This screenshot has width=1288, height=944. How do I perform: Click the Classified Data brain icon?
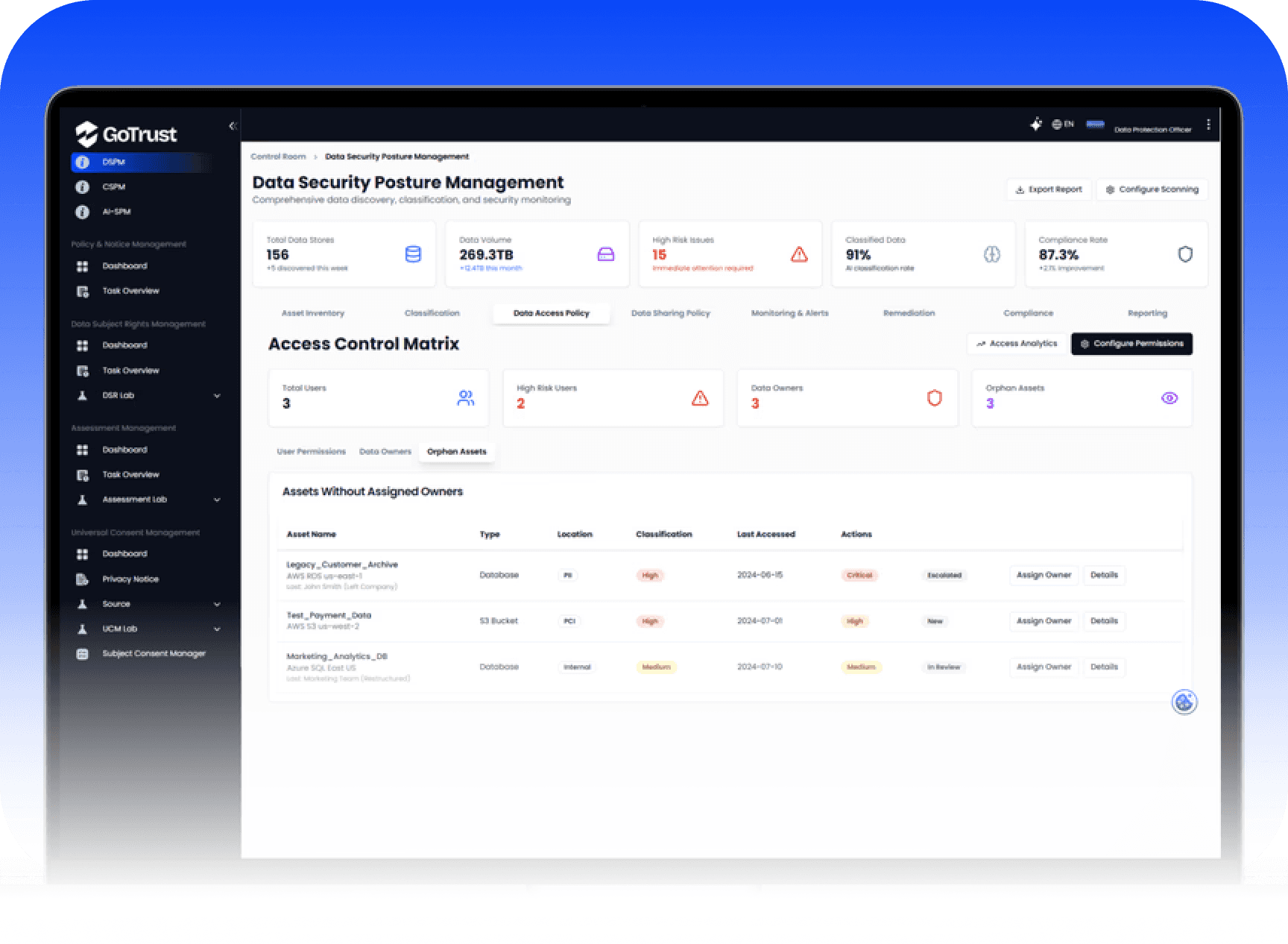992,254
